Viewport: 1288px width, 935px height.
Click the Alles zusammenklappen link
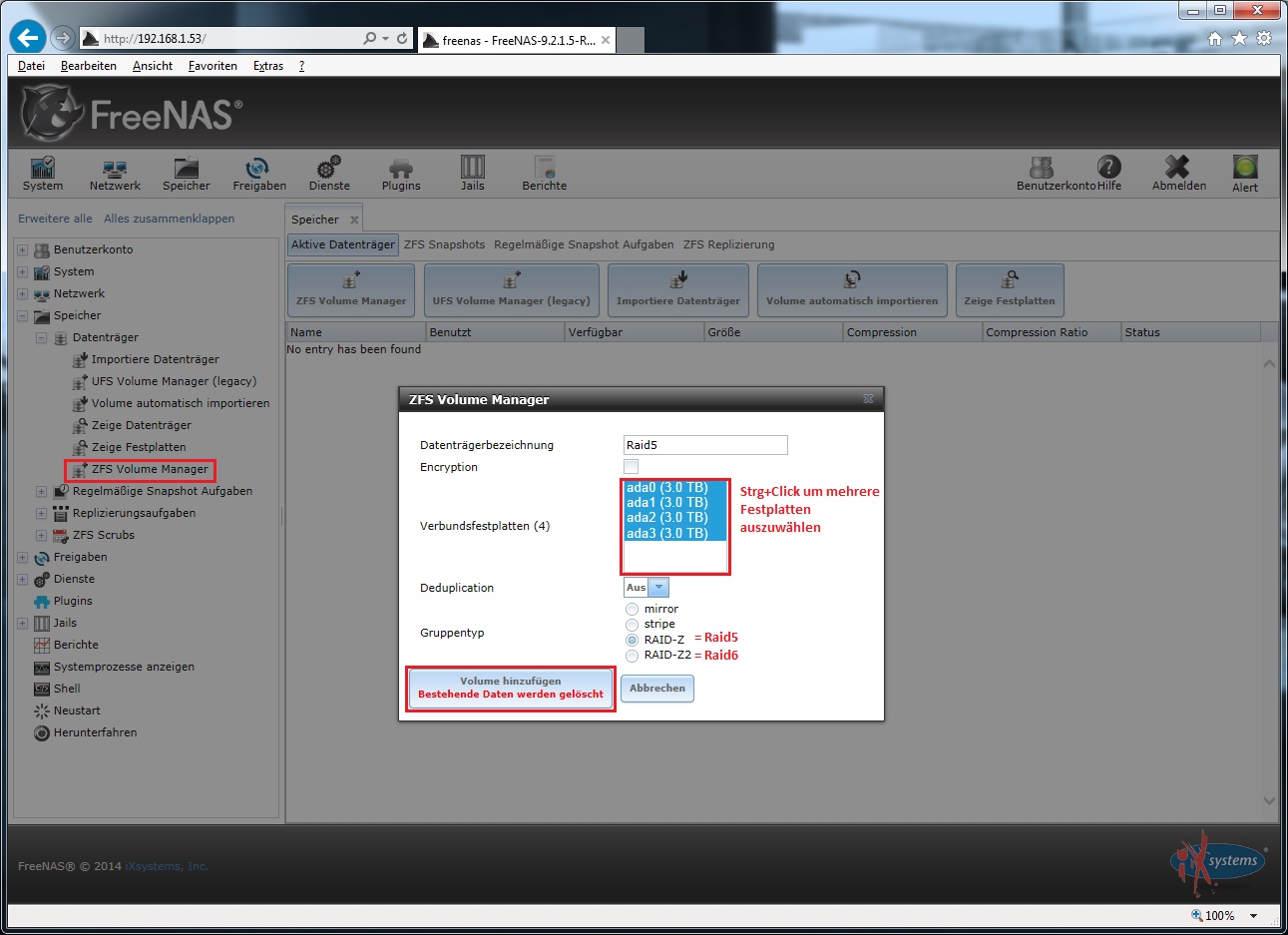tap(170, 219)
